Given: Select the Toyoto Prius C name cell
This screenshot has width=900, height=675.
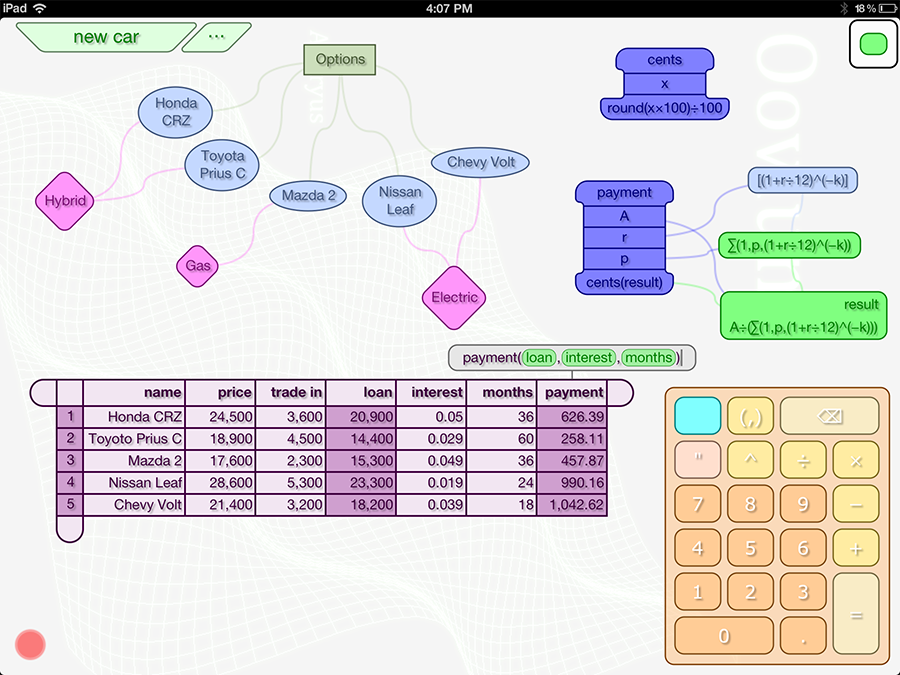Looking at the screenshot, I should [x=134, y=439].
